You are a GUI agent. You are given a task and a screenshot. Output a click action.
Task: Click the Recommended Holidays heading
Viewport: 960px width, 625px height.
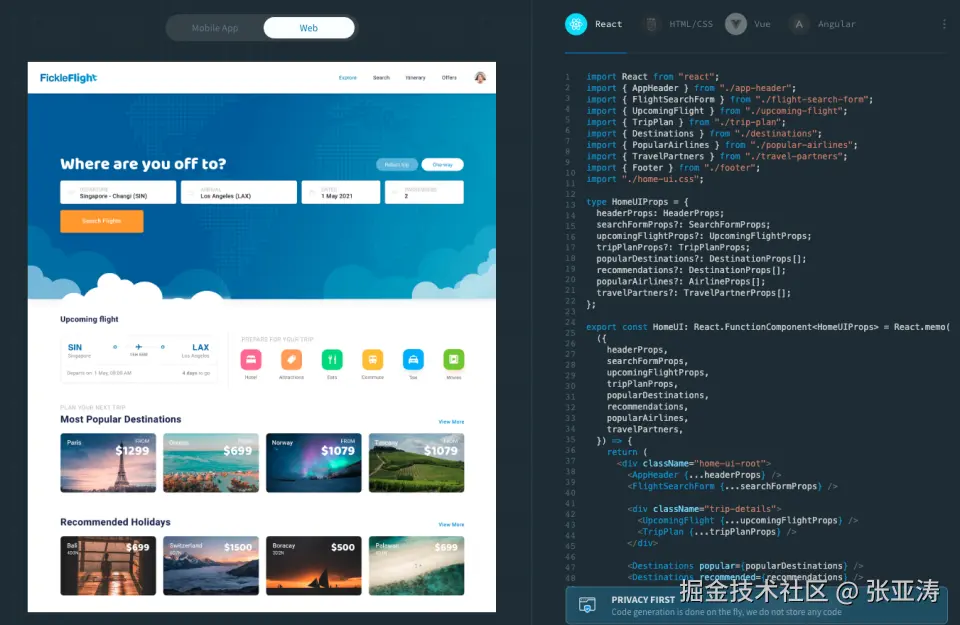[115, 522]
